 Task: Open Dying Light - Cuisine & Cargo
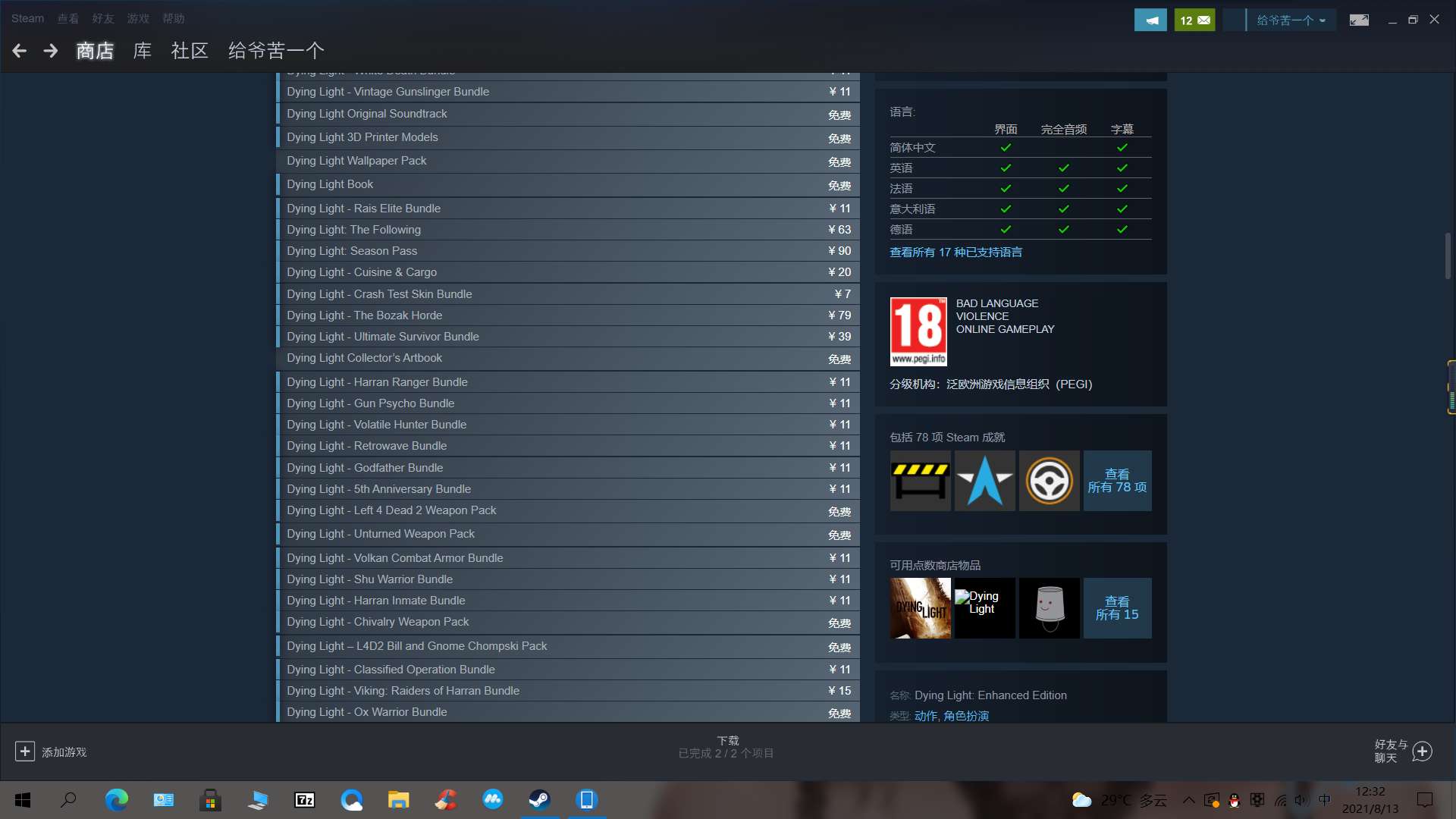click(568, 272)
